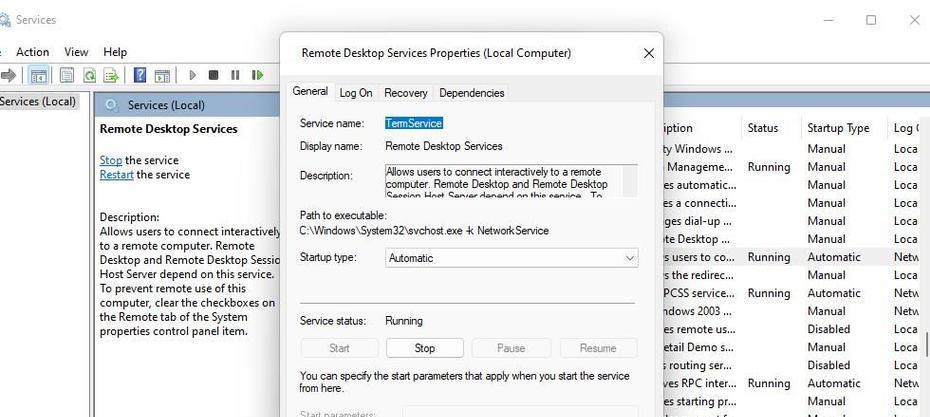Click the Forward arrow toolbar icon
This screenshot has height=417, width=930.
8,75
